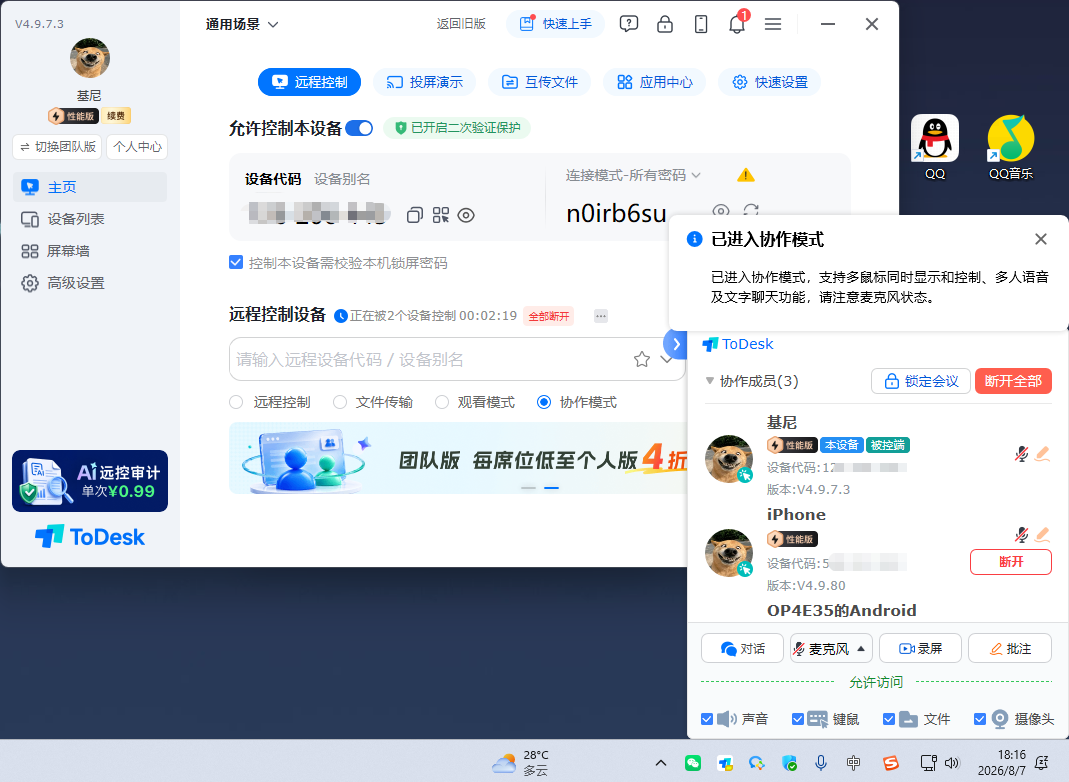Open 连接模式-所有密码 dropdown
The height and width of the screenshot is (782, 1069).
633,176
